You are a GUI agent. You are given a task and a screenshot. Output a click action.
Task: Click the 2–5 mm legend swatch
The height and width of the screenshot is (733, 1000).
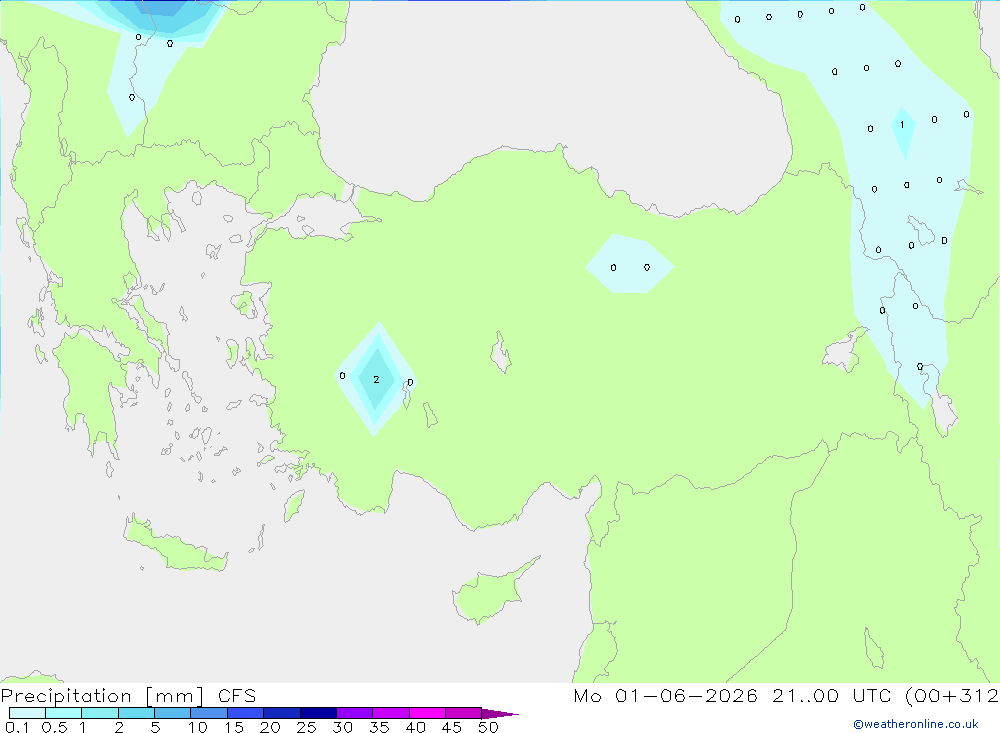136,713
